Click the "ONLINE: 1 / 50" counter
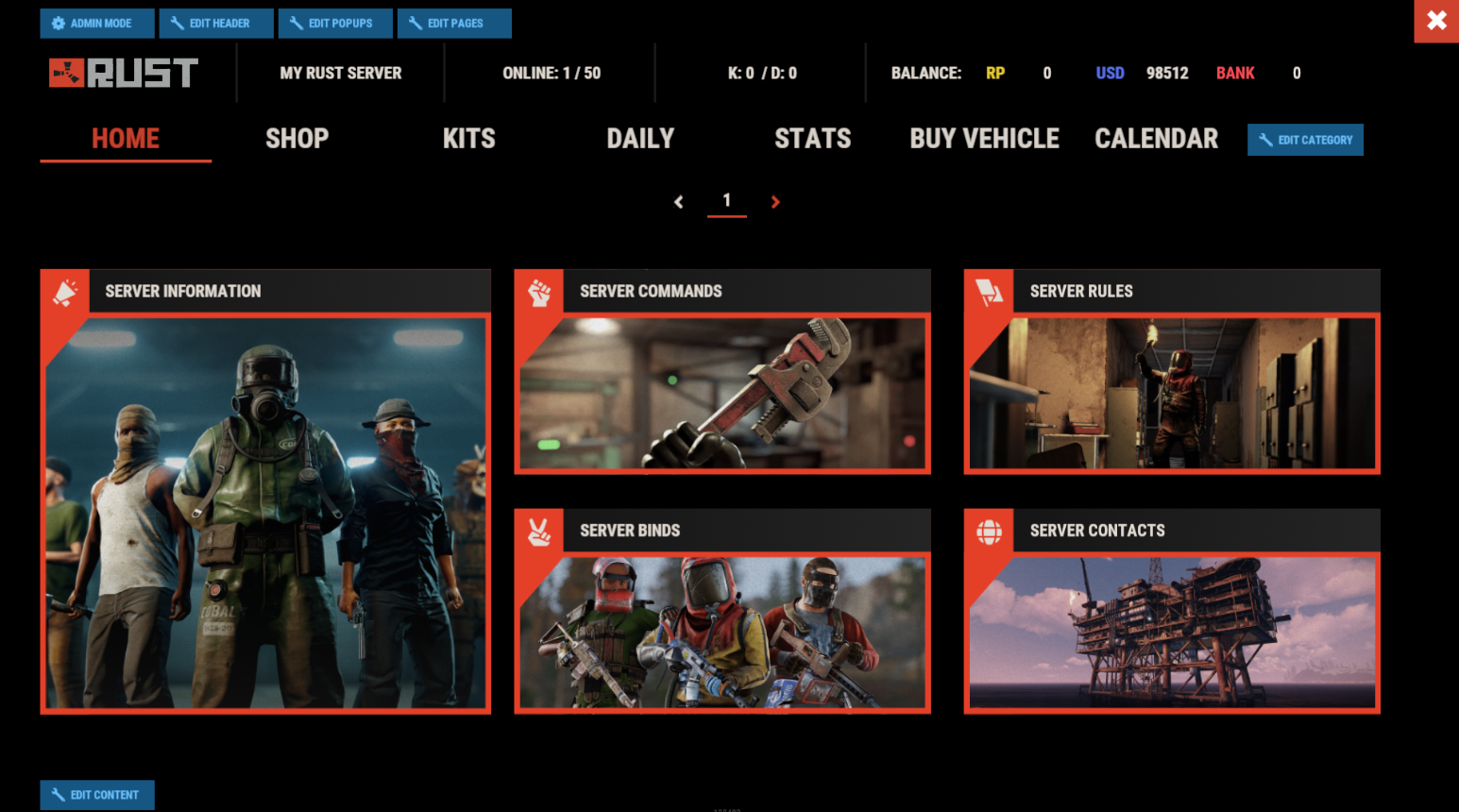The image size is (1459, 812). point(551,73)
